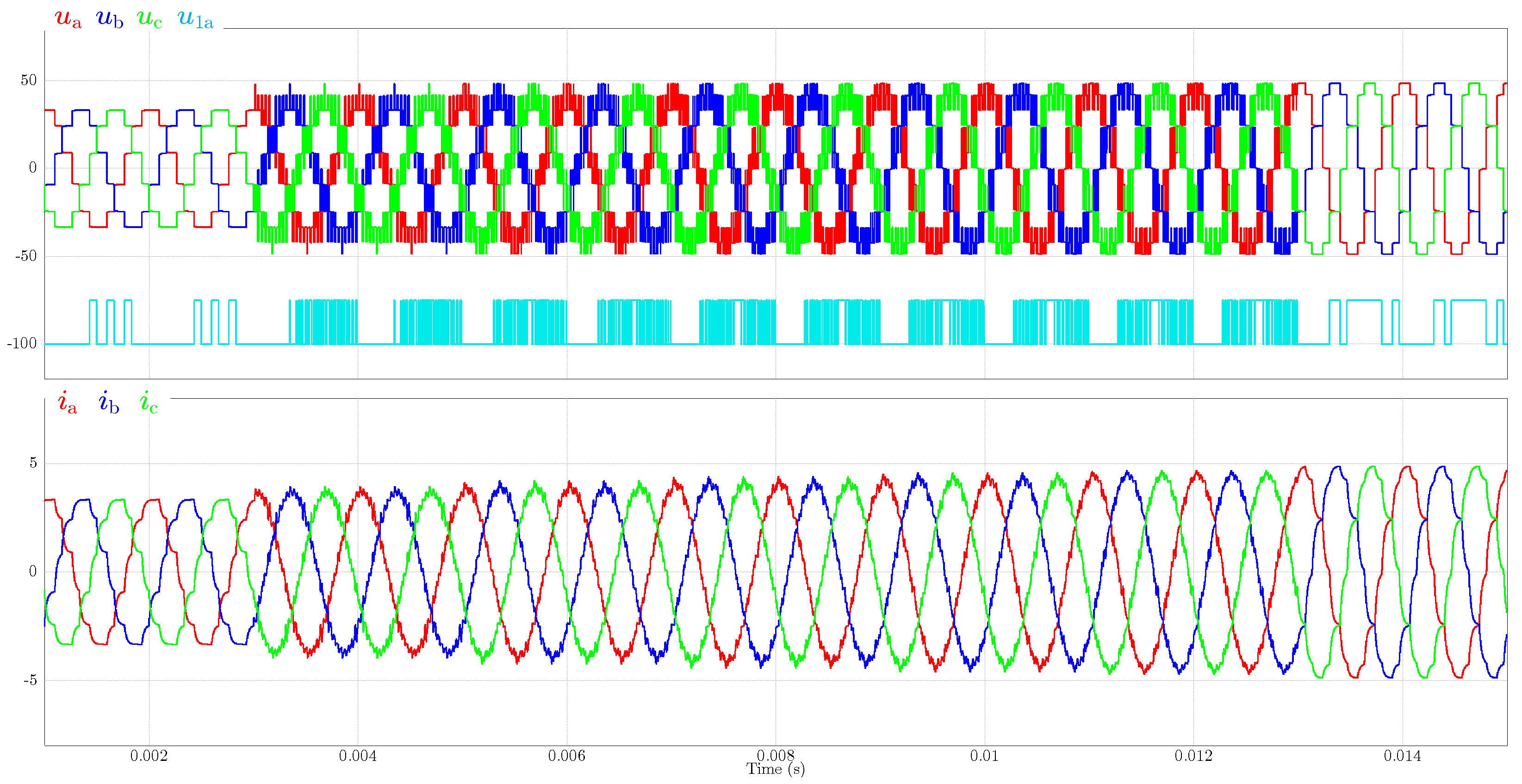Click the 0.006 time axis tick
1522x784 pixels.
pos(566,756)
